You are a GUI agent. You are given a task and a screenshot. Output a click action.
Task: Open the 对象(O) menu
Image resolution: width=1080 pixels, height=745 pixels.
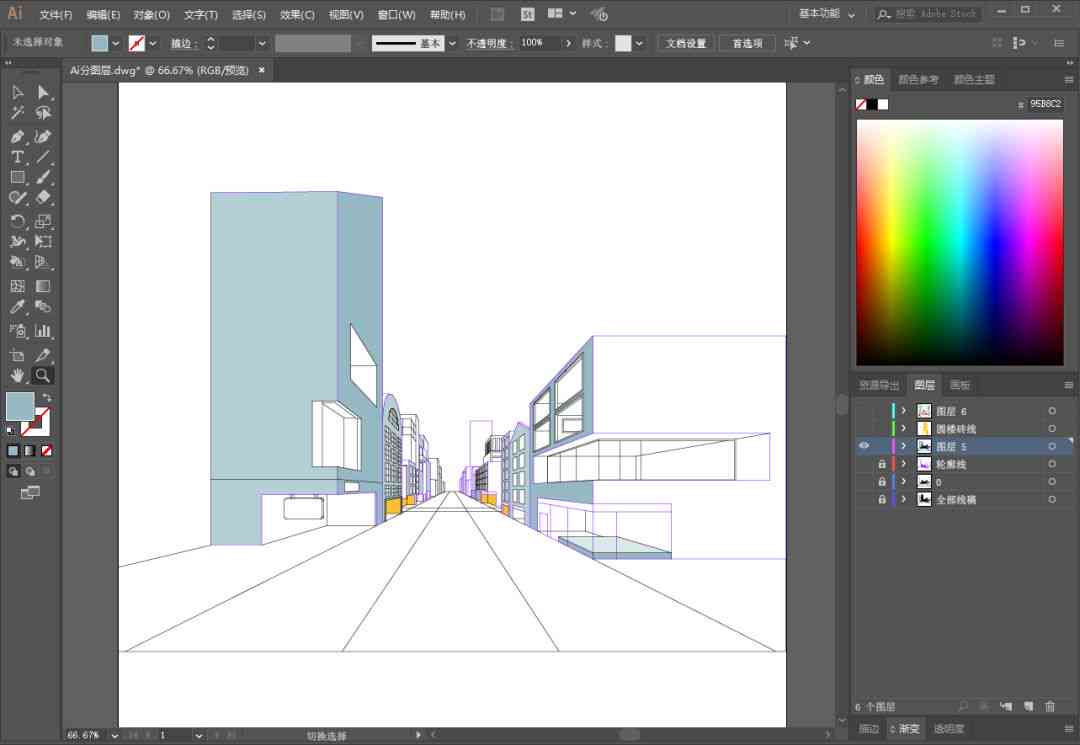click(152, 14)
